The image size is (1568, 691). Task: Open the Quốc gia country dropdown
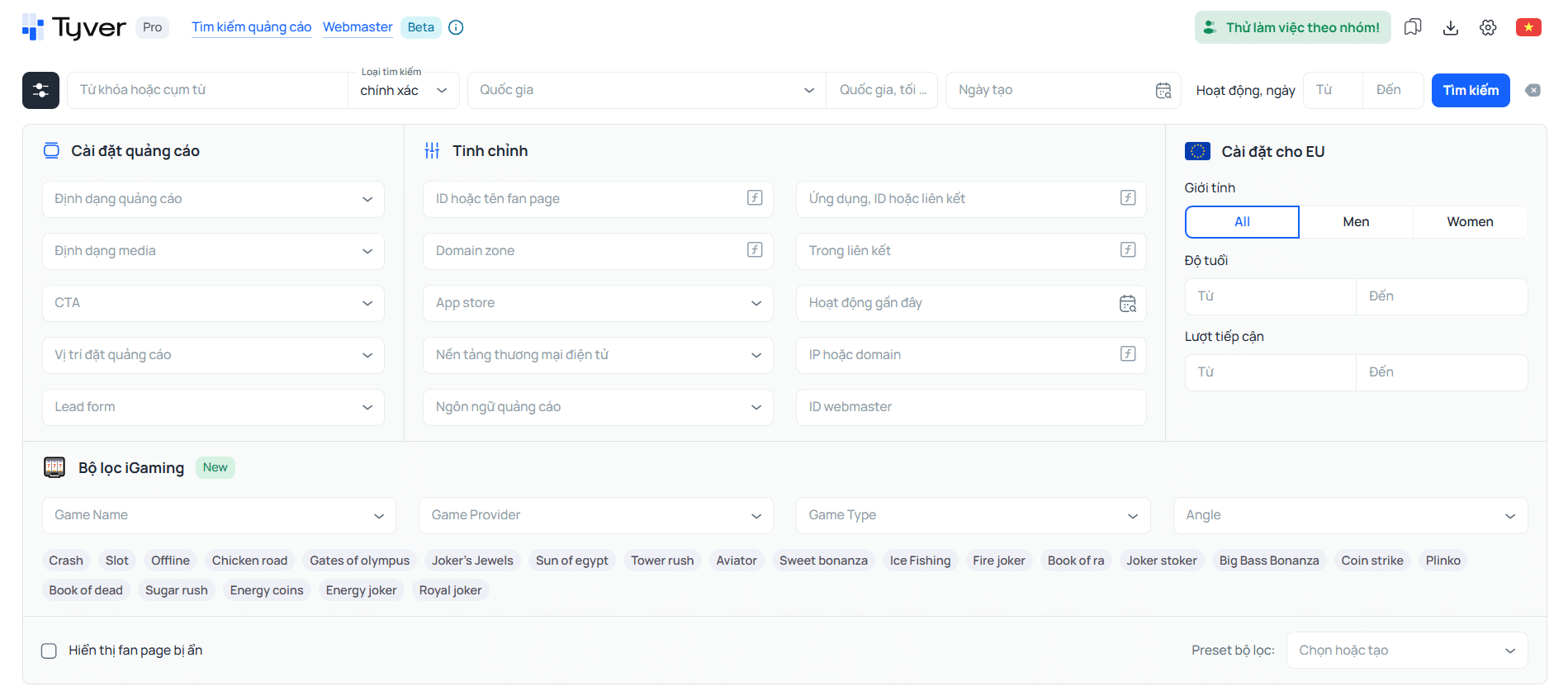tap(647, 90)
